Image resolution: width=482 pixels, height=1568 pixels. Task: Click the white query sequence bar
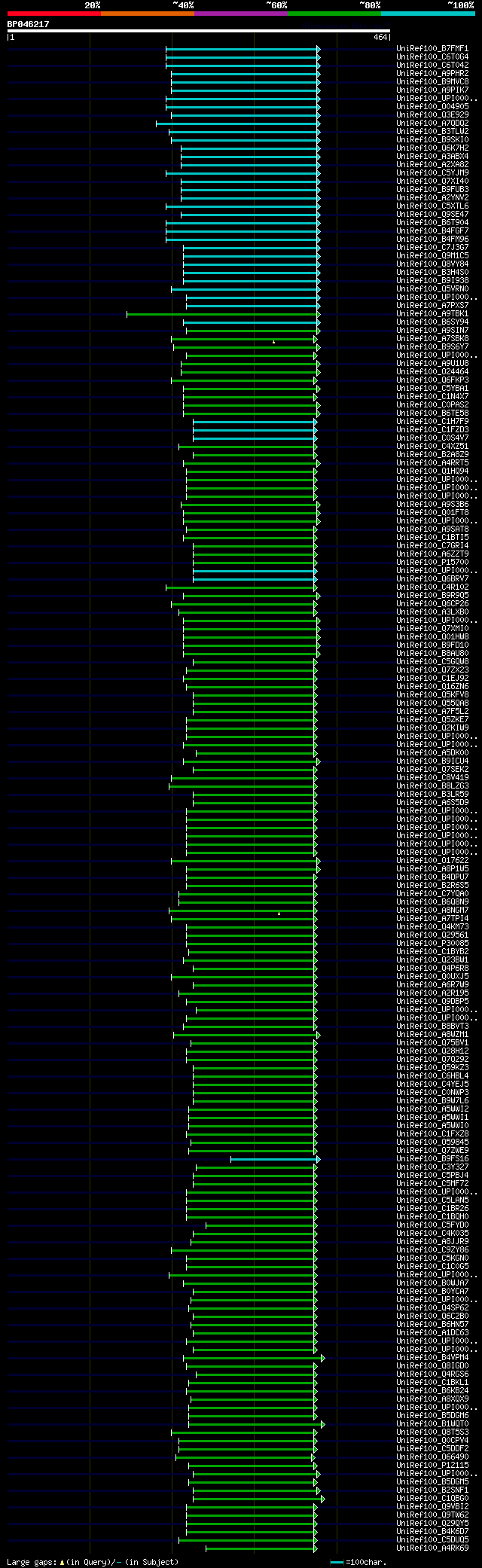click(199, 31)
